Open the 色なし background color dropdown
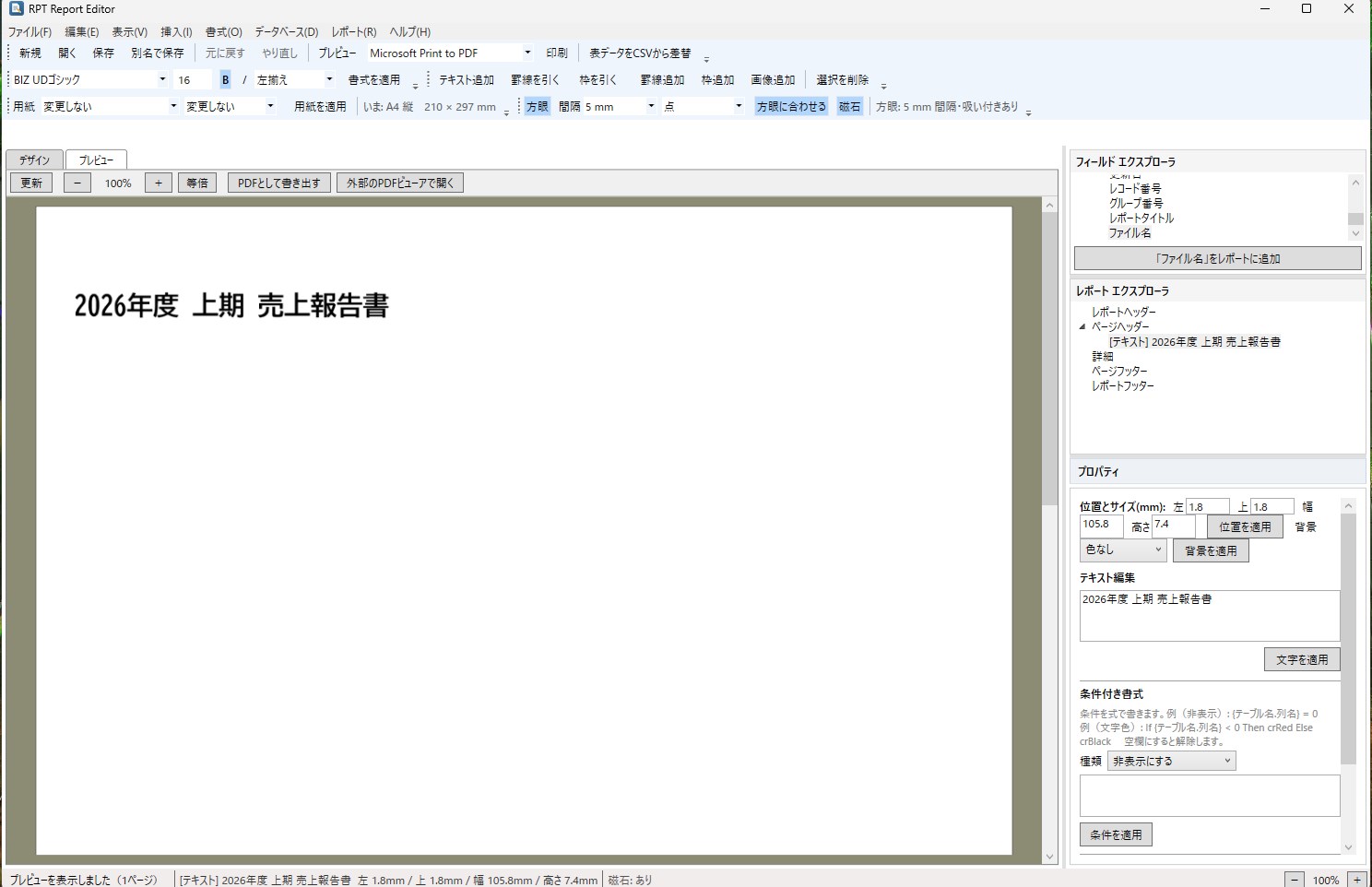The width and height of the screenshot is (1372, 887). click(1123, 550)
